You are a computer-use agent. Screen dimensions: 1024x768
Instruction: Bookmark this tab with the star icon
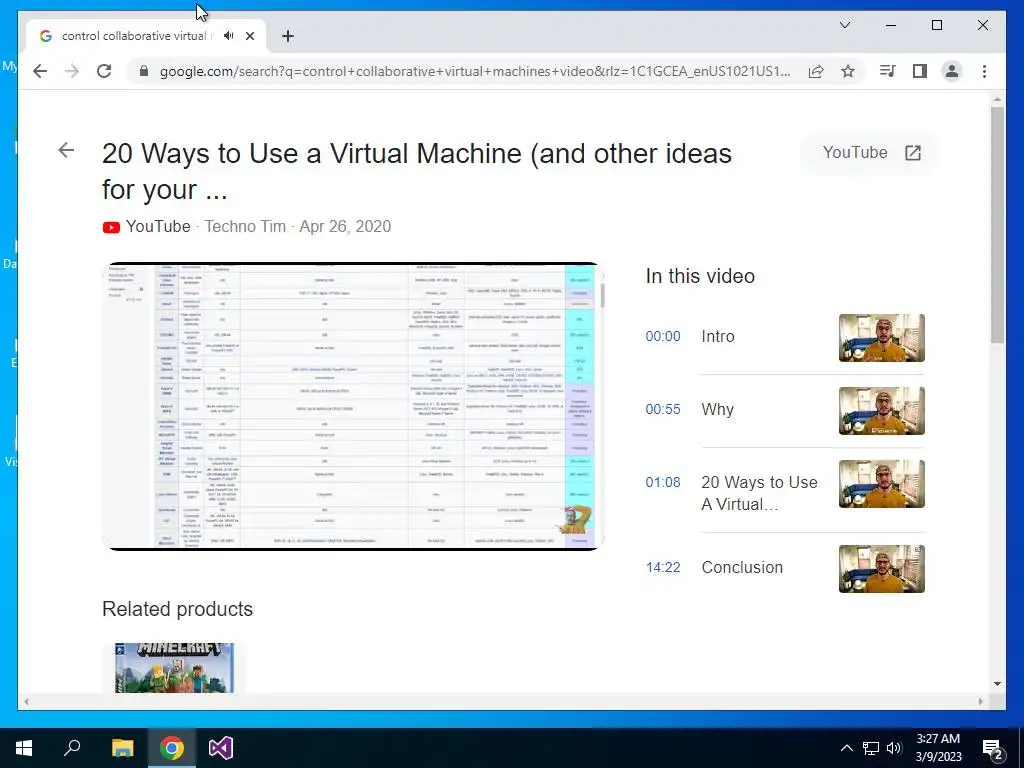[848, 71]
